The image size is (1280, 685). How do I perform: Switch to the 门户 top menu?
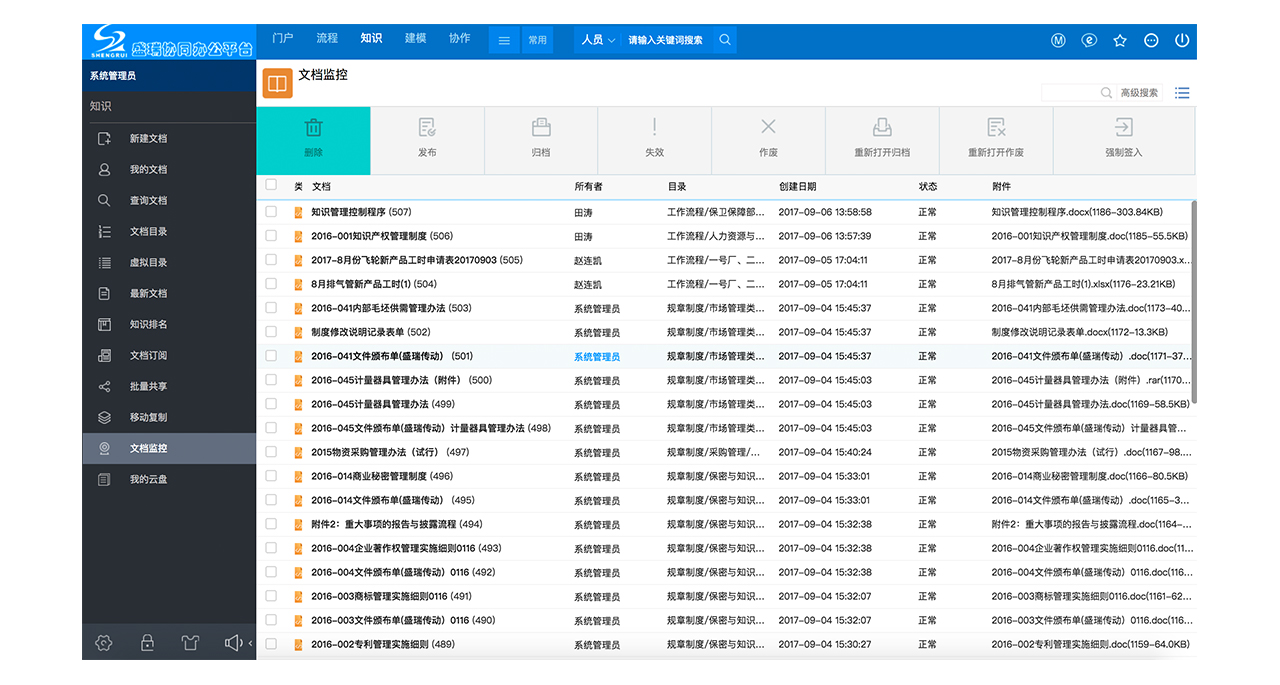283,38
